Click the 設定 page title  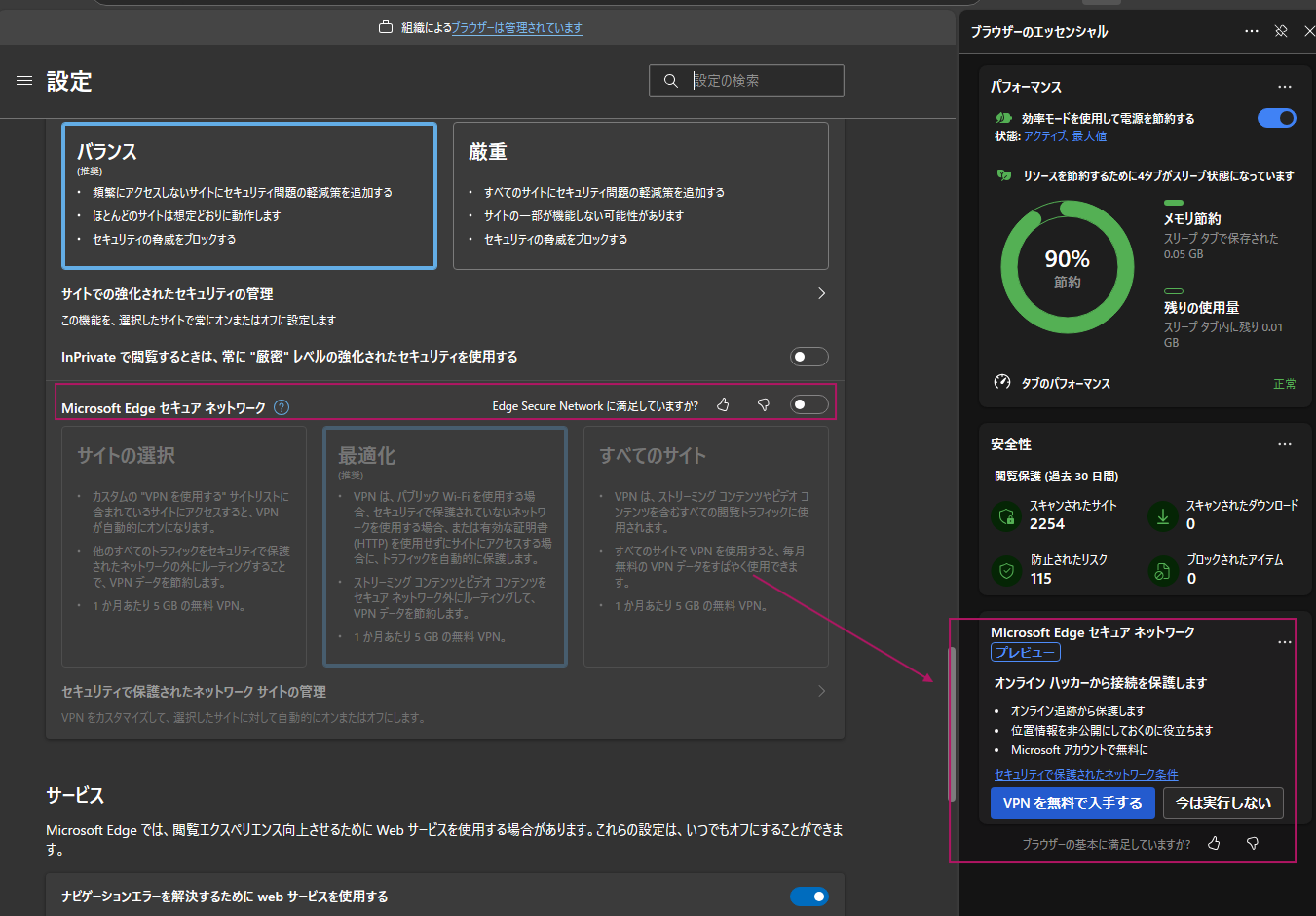69,82
